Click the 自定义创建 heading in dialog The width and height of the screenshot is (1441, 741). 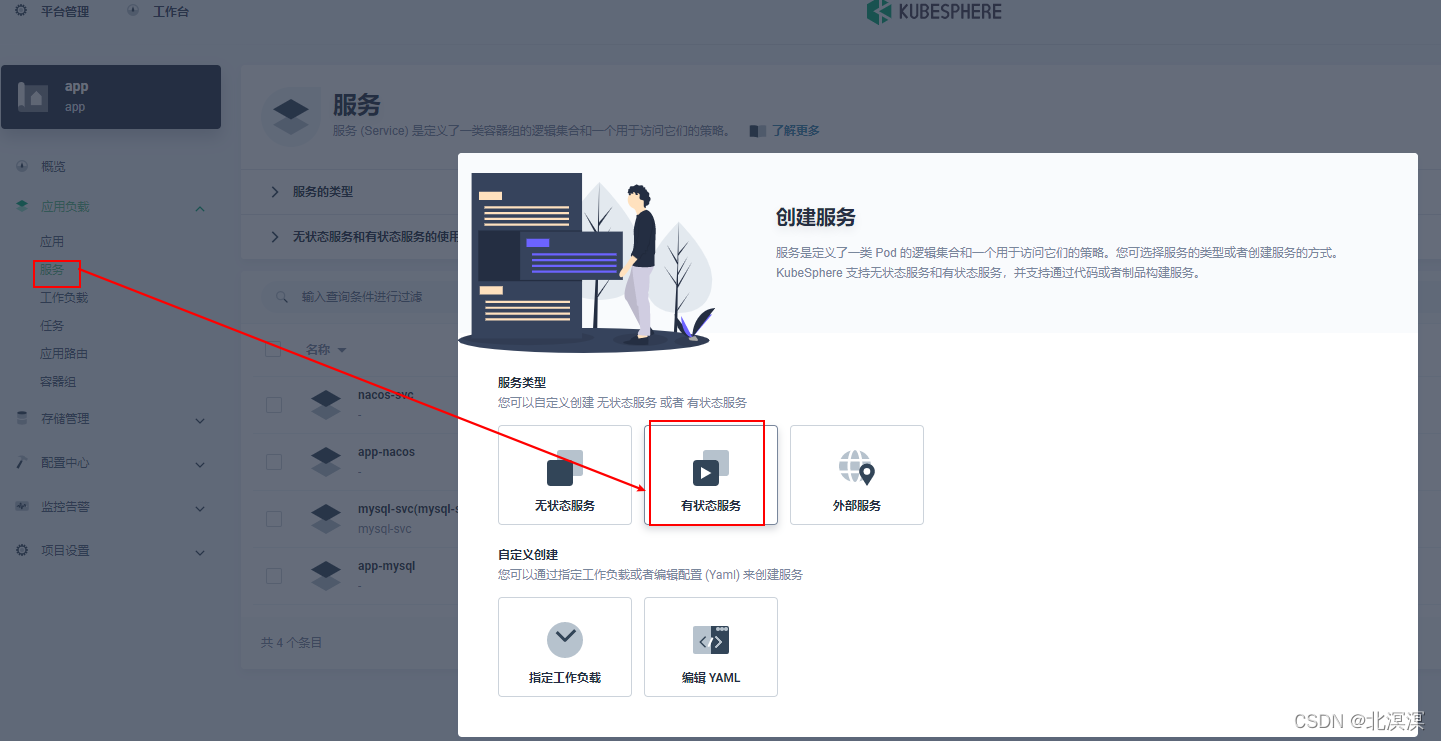(528, 554)
